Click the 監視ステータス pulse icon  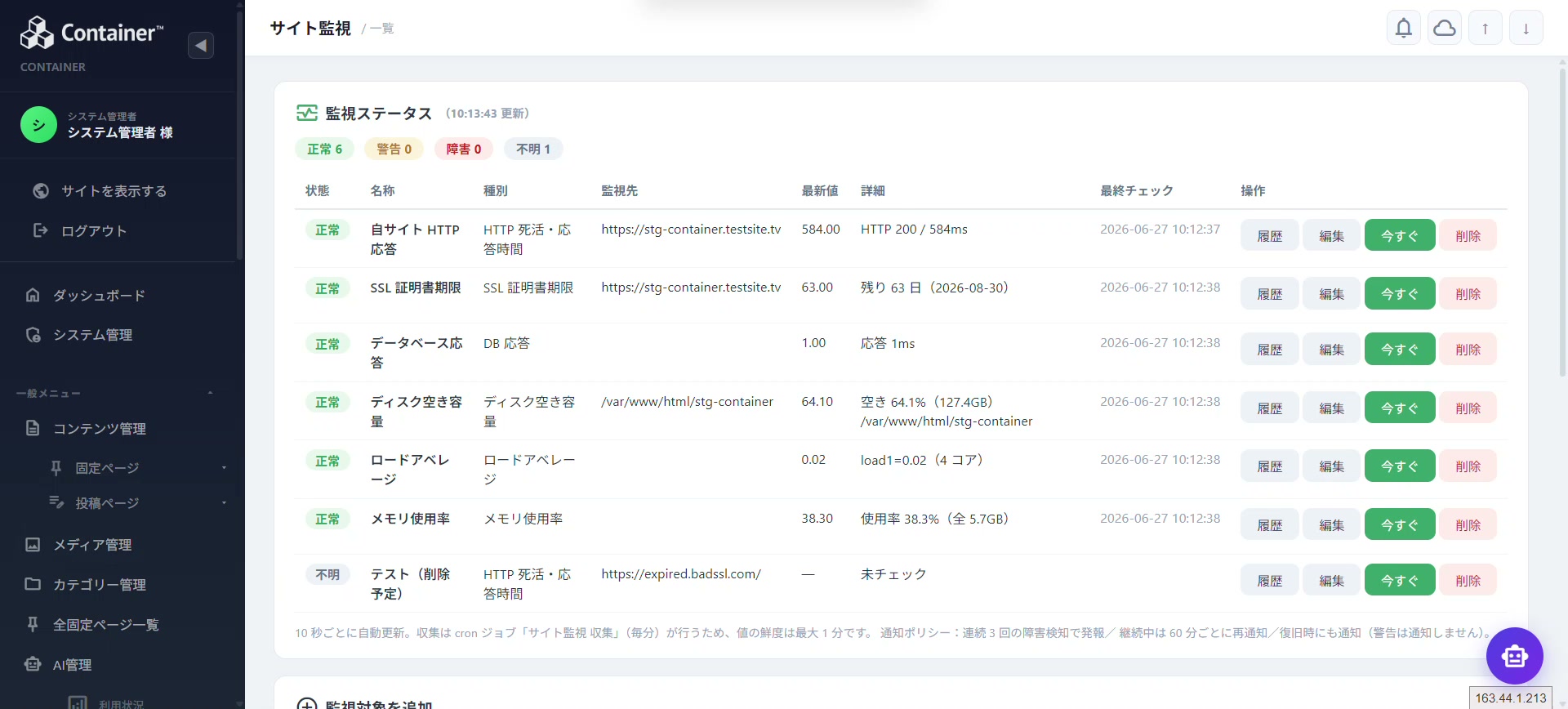tap(307, 113)
